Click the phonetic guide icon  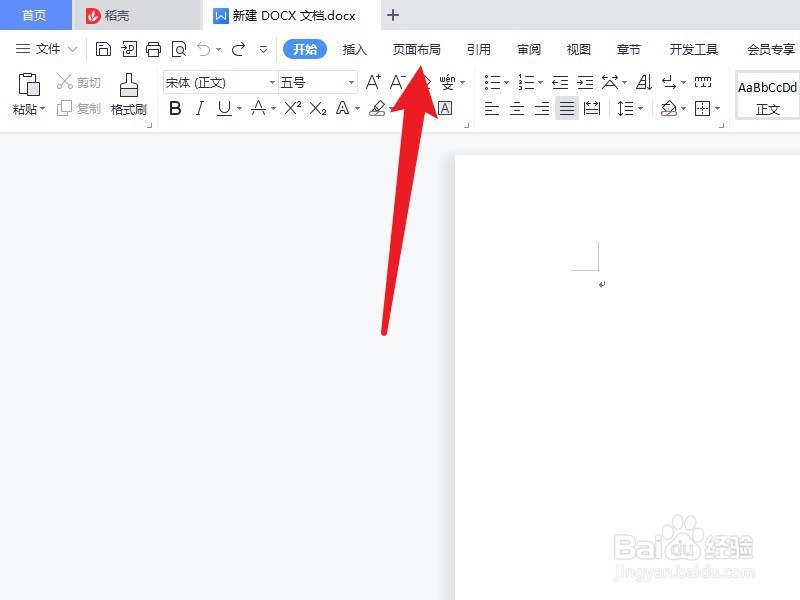click(x=447, y=82)
